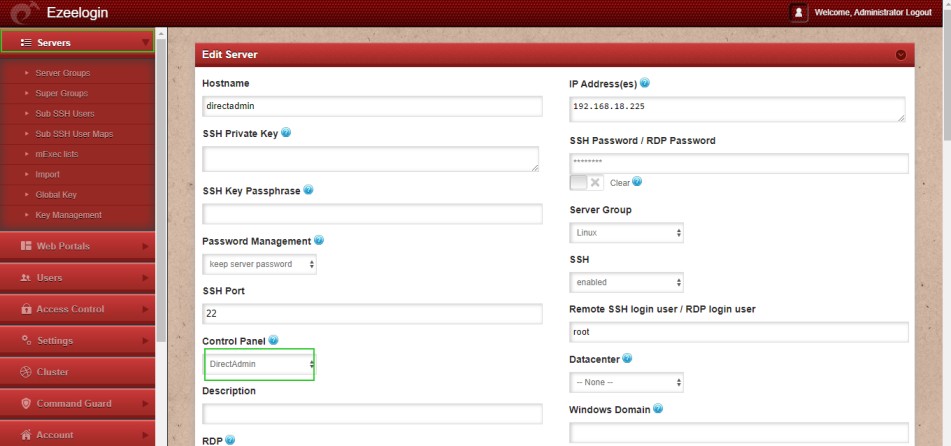Click the Hostname field containing directadmin
Viewport: 951px width, 446px height.
tap(372, 106)
